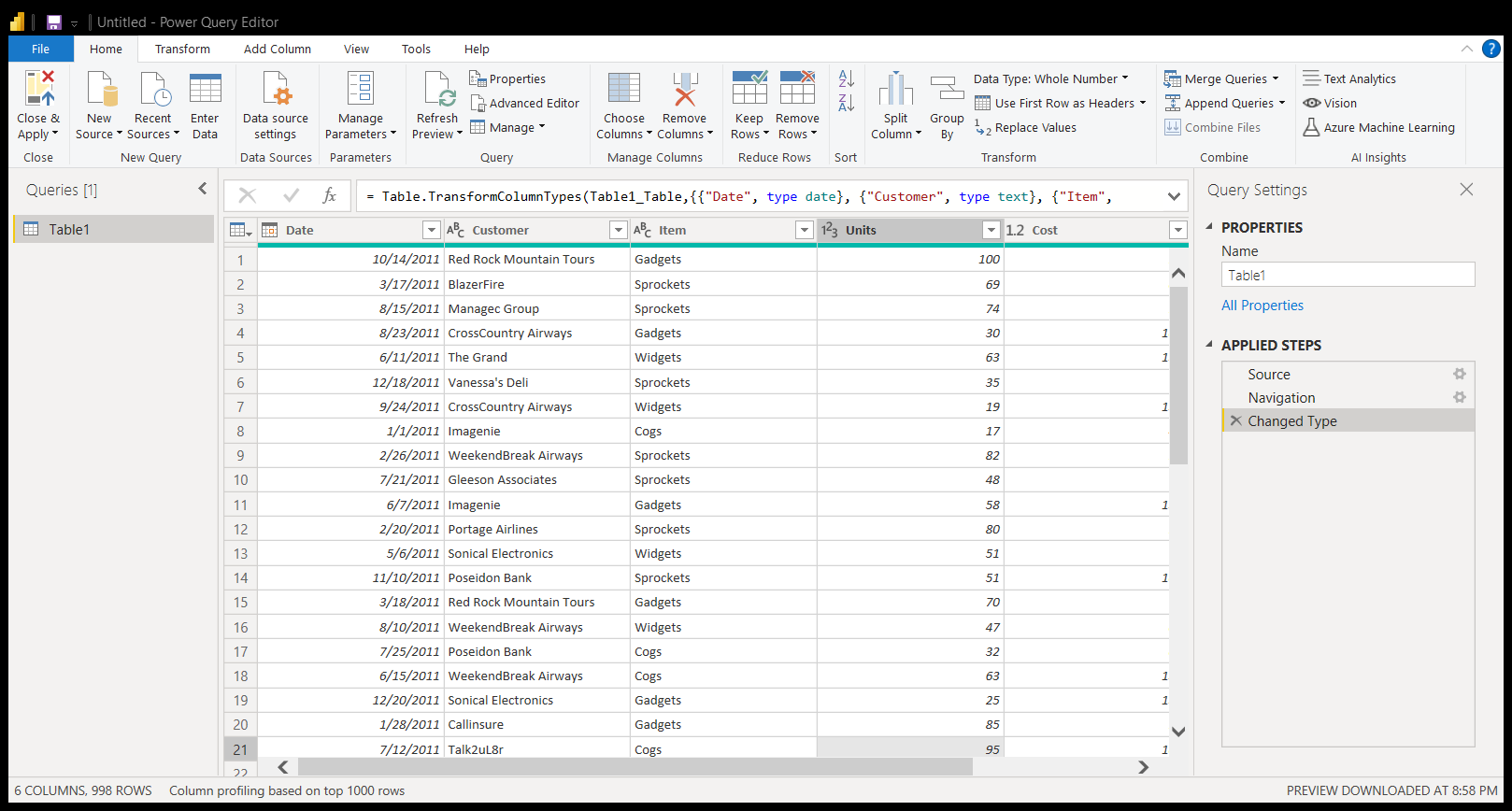Launch the Advanced Editor
The width and height of the screenshot is (1512, 811).
tap(524, 104)
